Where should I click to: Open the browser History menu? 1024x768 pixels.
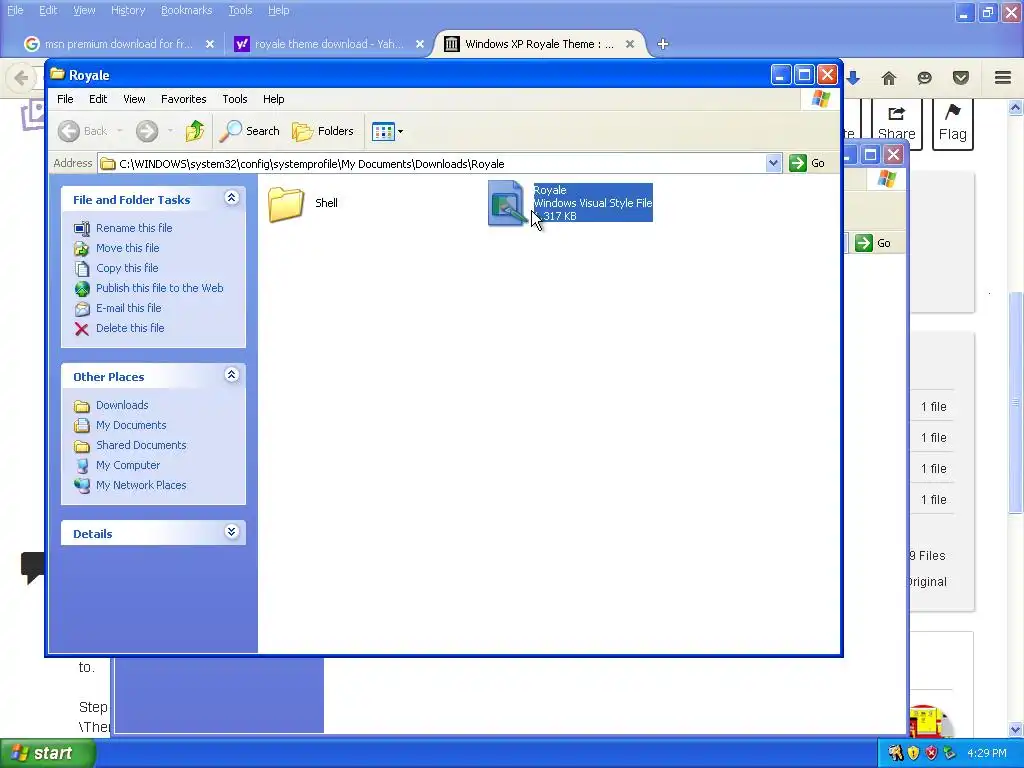pos(128,10)
